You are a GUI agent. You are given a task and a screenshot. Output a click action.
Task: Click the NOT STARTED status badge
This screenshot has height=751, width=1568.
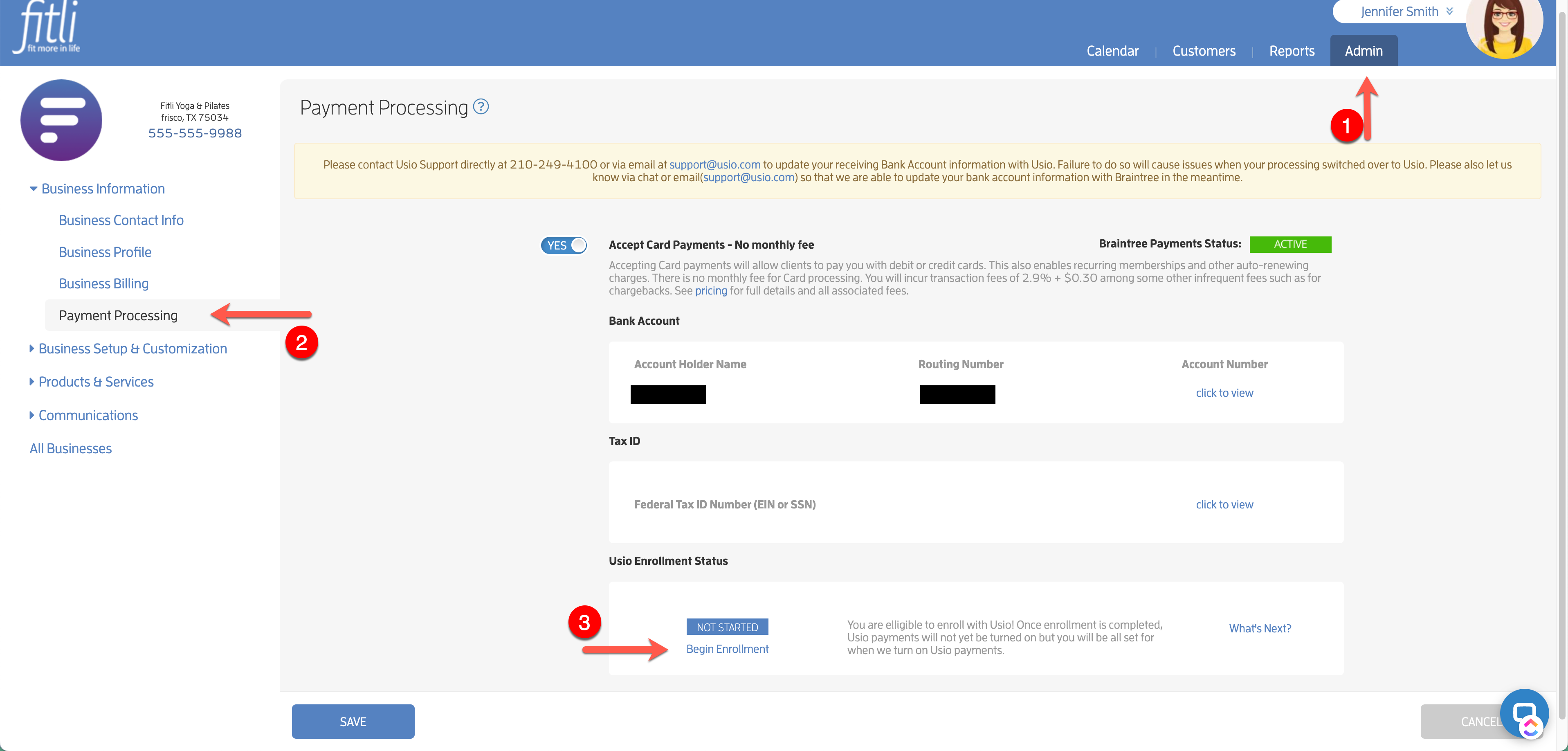(x=728, y=627)
